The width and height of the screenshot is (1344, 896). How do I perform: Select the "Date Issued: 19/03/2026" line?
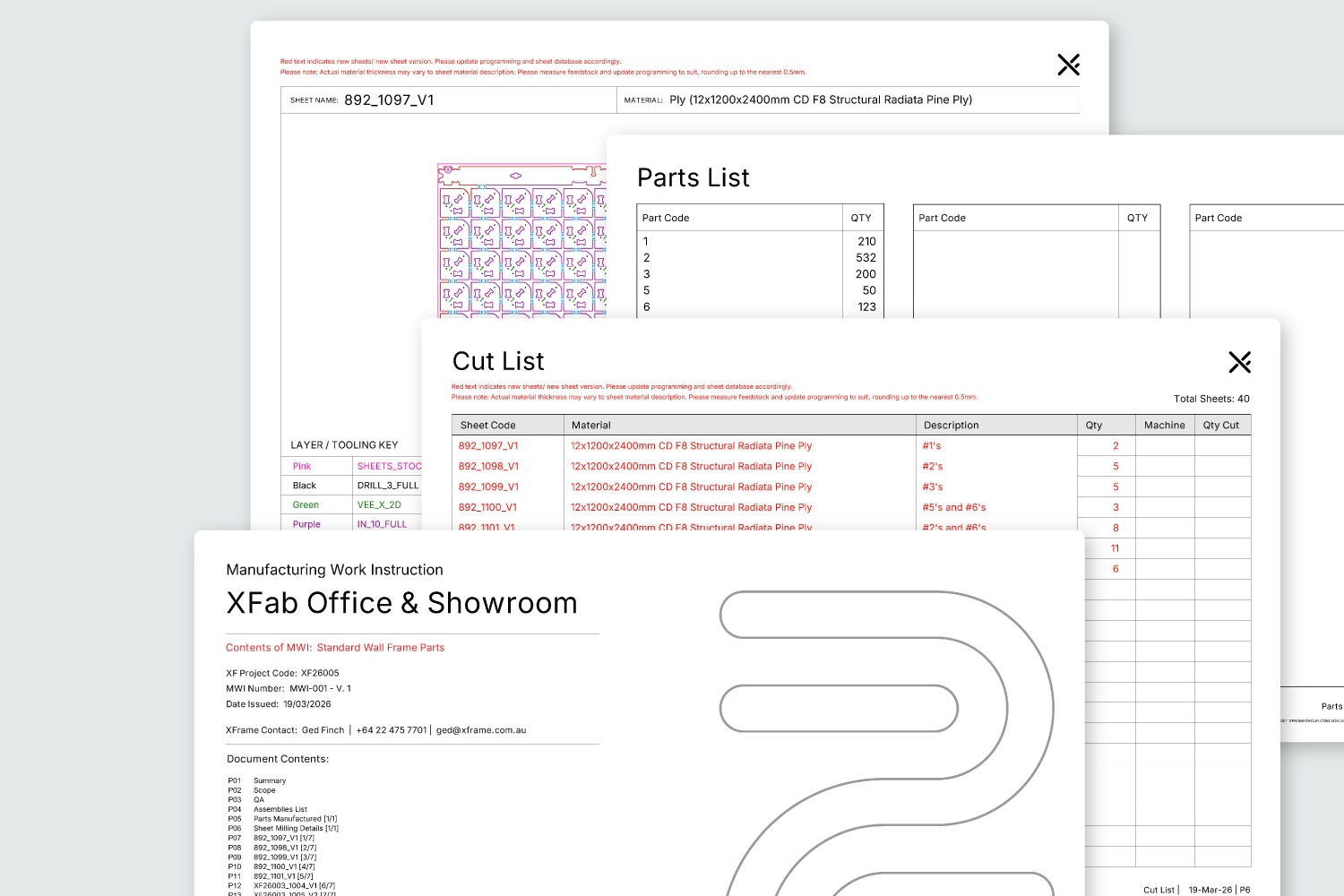pos(279,704)
